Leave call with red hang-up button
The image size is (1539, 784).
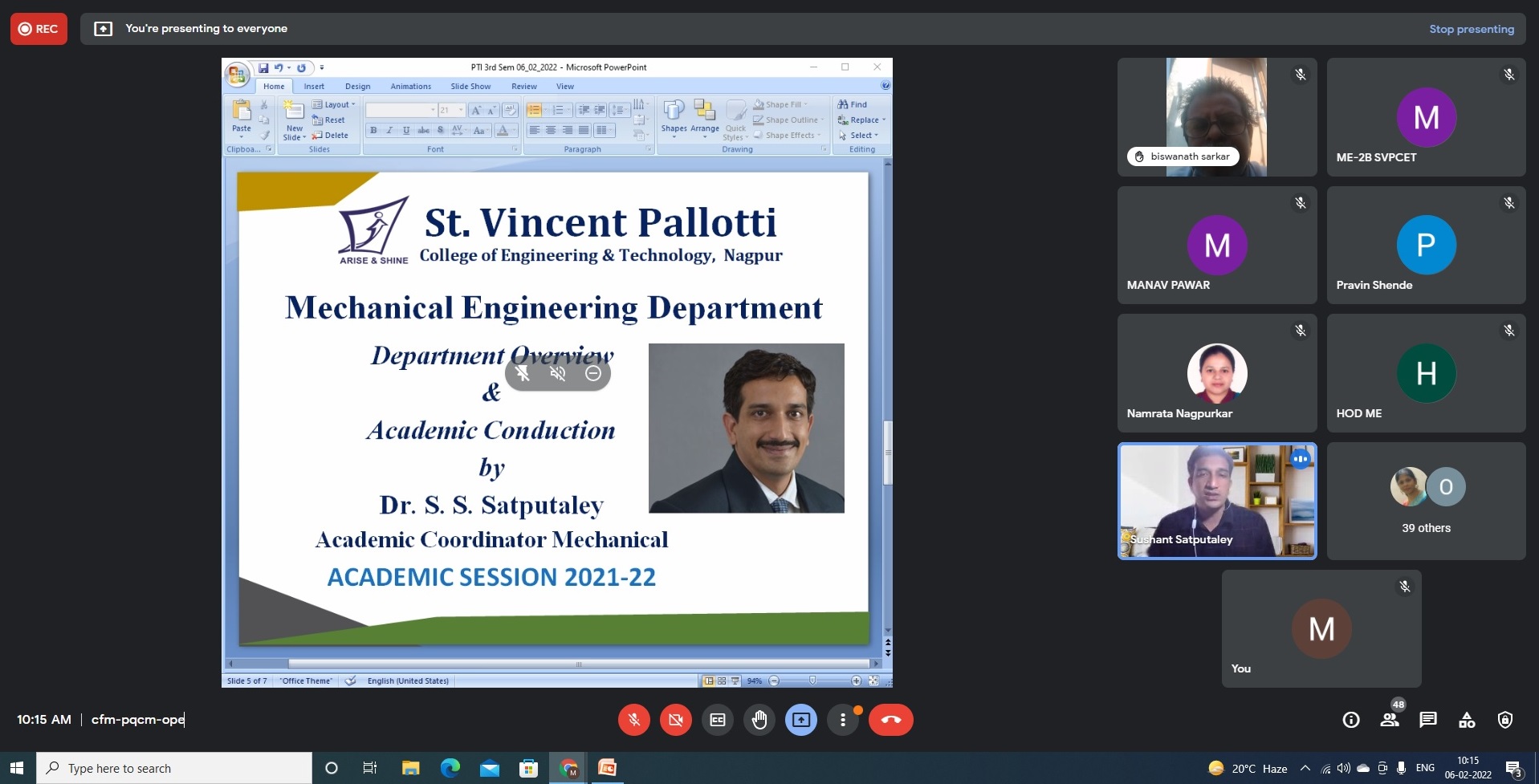[x=891, y=720]
